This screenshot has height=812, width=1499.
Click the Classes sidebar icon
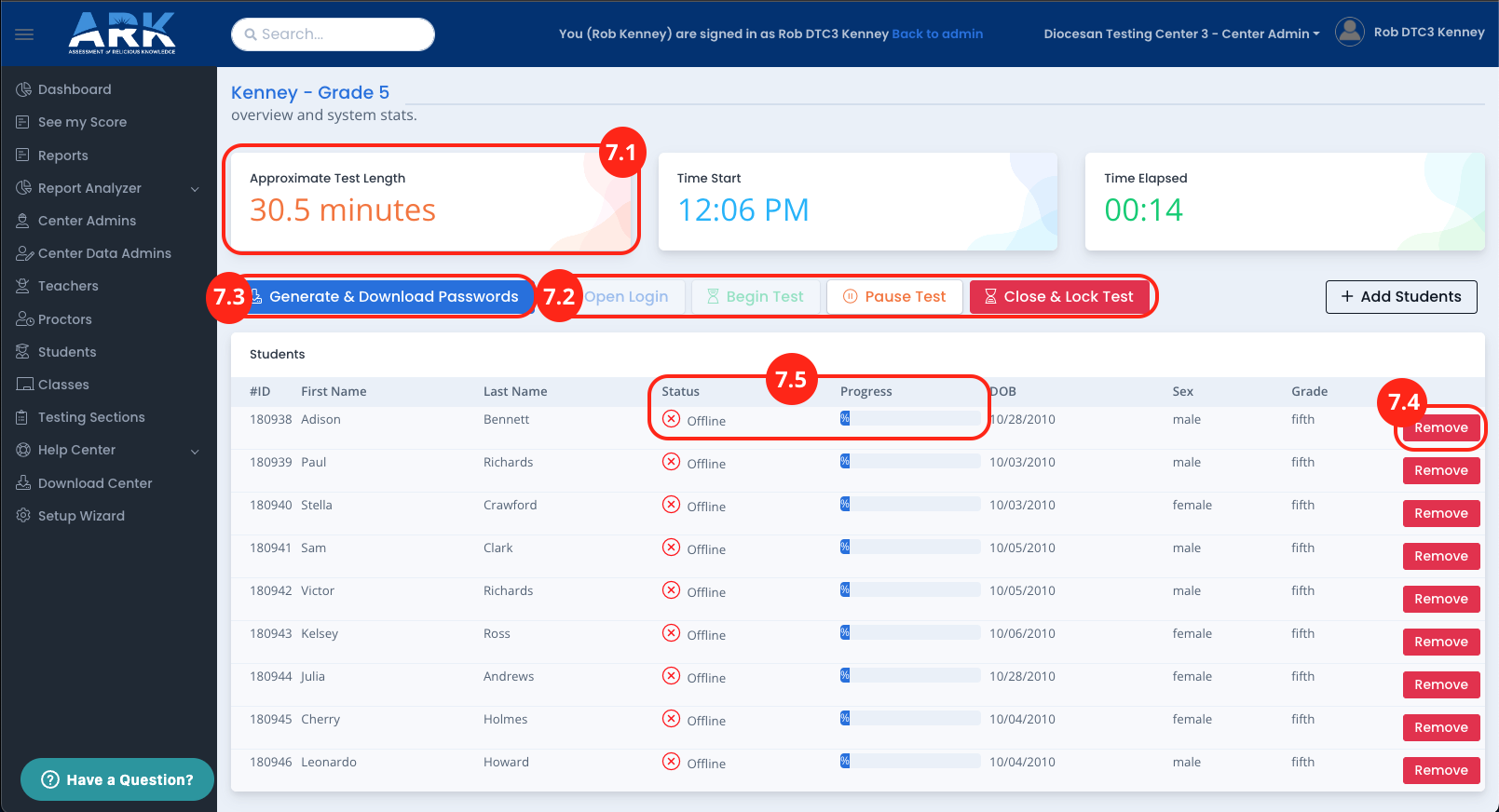pos(24,385)
